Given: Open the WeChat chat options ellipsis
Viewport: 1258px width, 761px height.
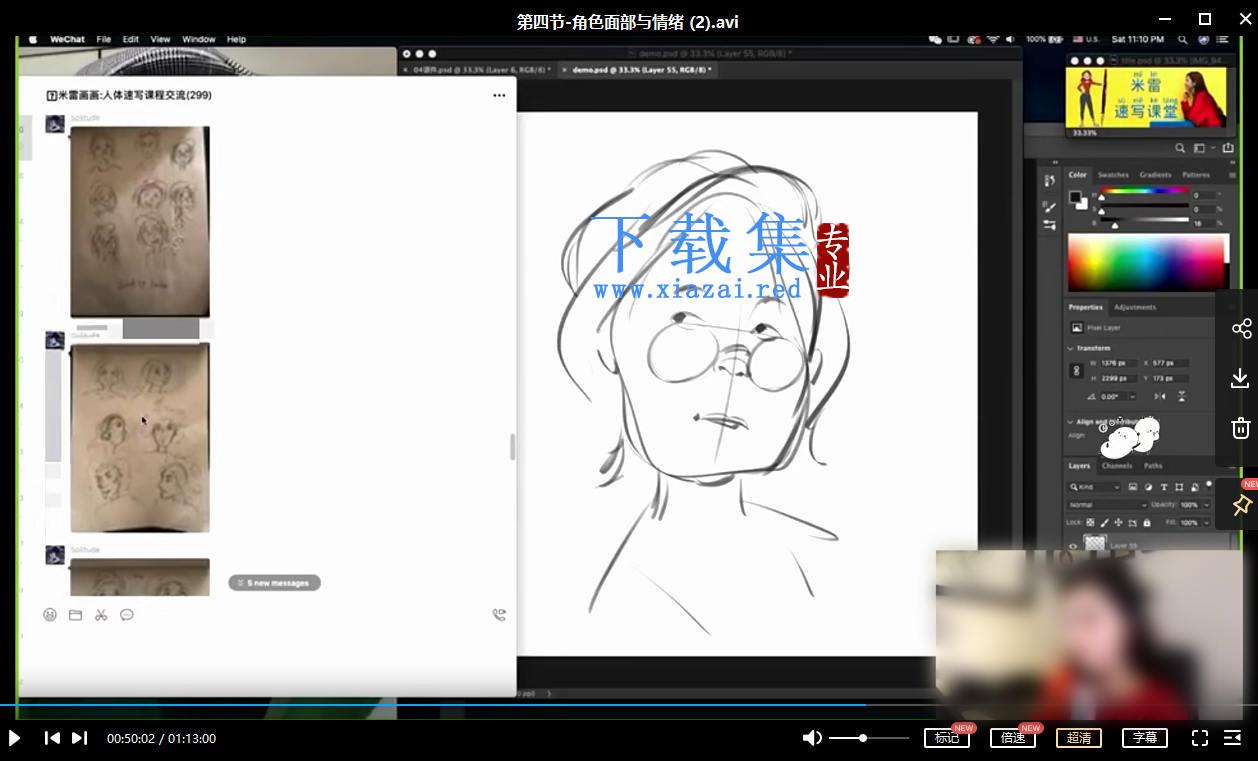Looking at the screenshot, I should [499, 96].
